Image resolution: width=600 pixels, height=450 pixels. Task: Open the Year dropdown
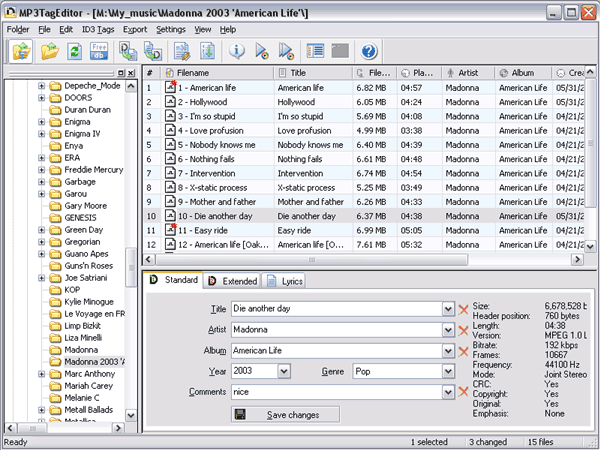coord(284,371)
